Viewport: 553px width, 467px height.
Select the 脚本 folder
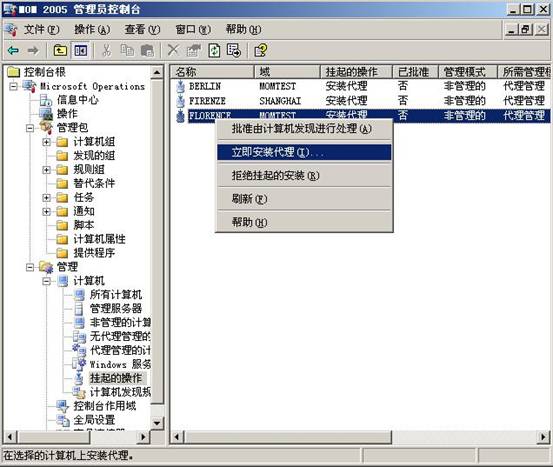pos(83,225)
